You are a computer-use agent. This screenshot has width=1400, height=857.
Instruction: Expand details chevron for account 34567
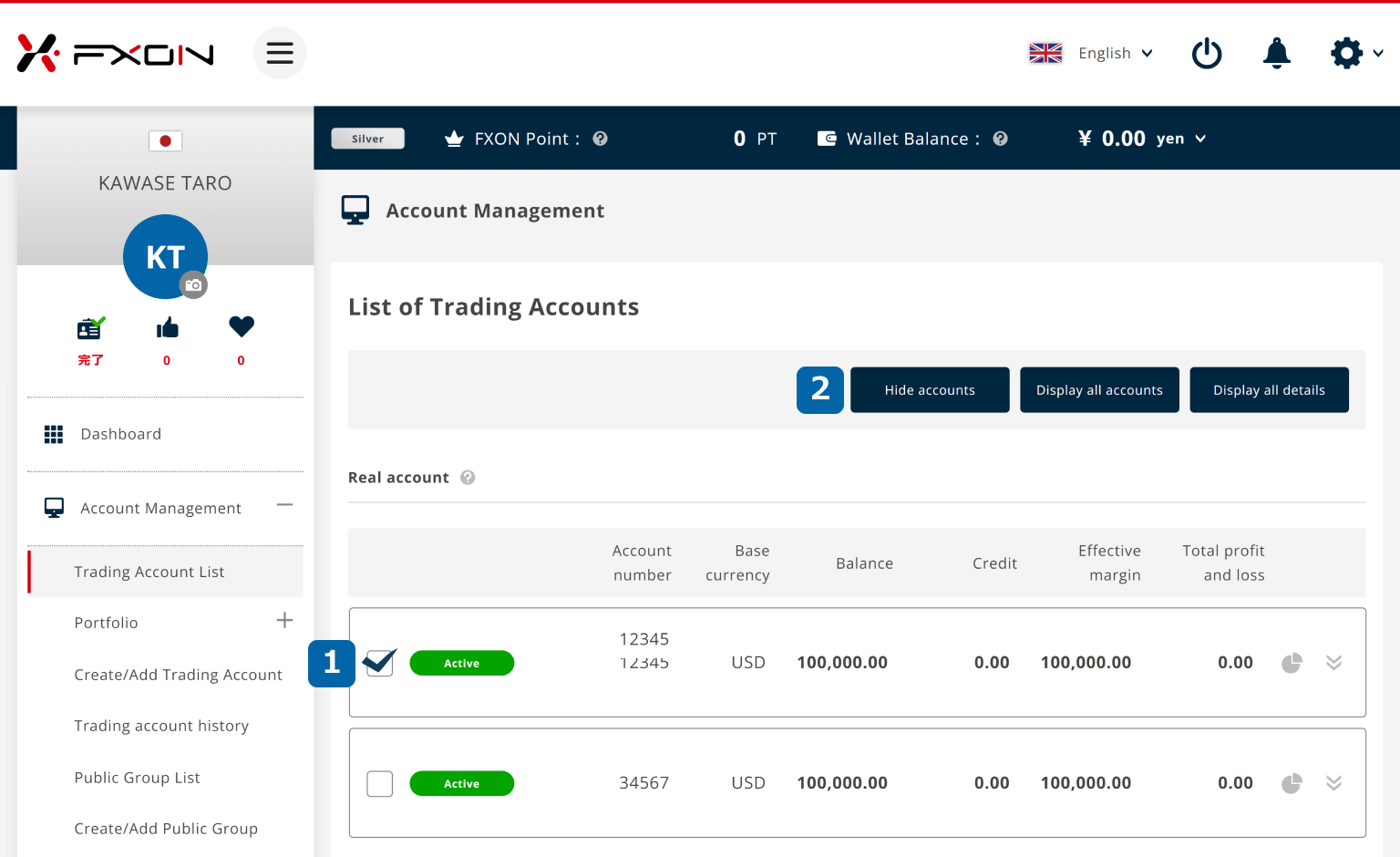(1333, 783)
